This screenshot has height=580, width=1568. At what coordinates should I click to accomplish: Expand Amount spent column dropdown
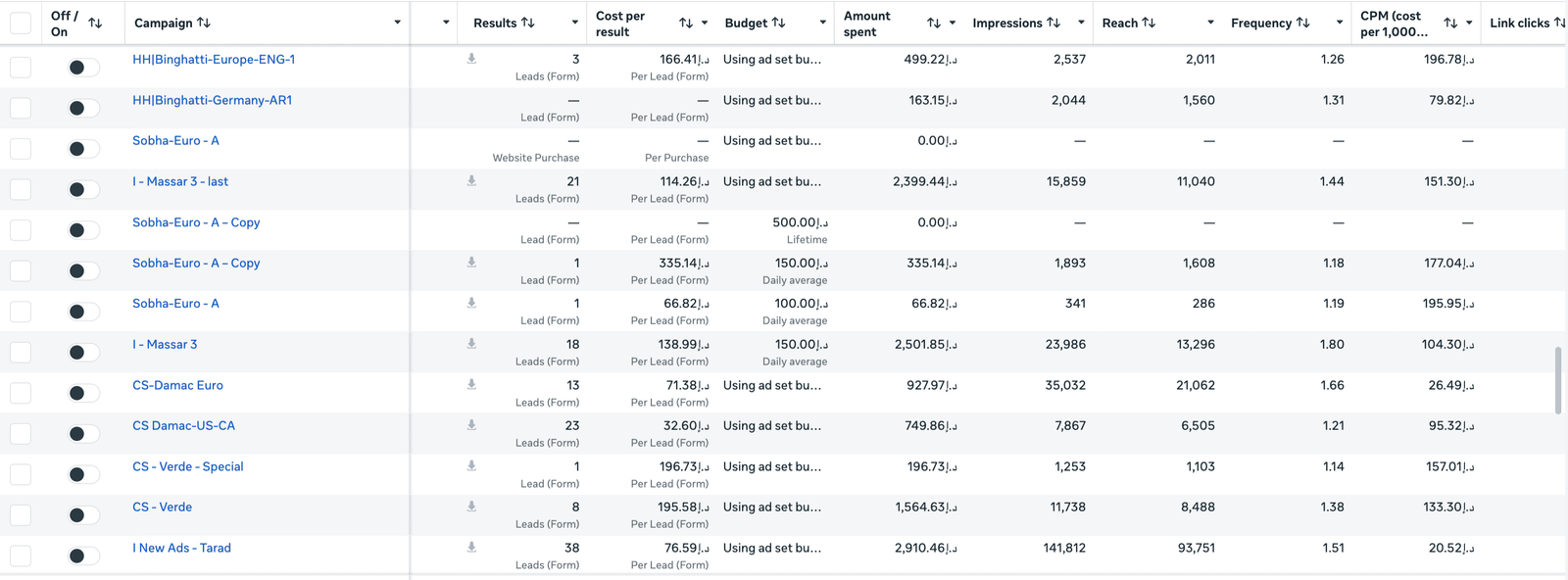click(952, 23)
